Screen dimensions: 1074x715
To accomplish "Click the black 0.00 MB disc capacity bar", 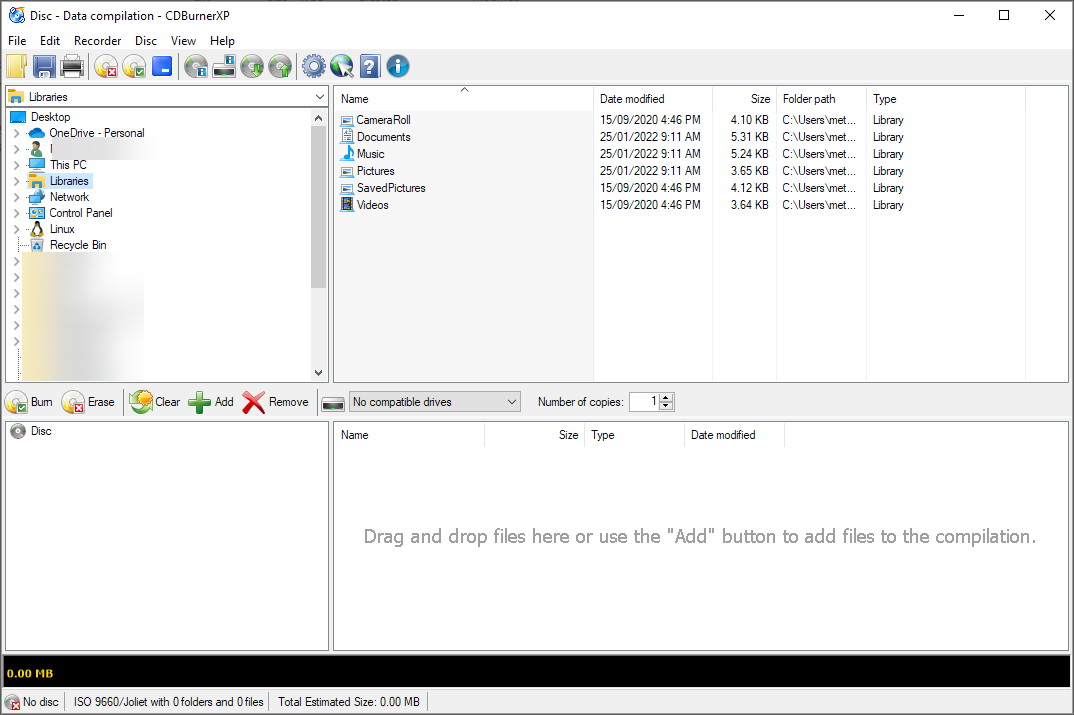I will pyautogui.click(x=536, y=672).
